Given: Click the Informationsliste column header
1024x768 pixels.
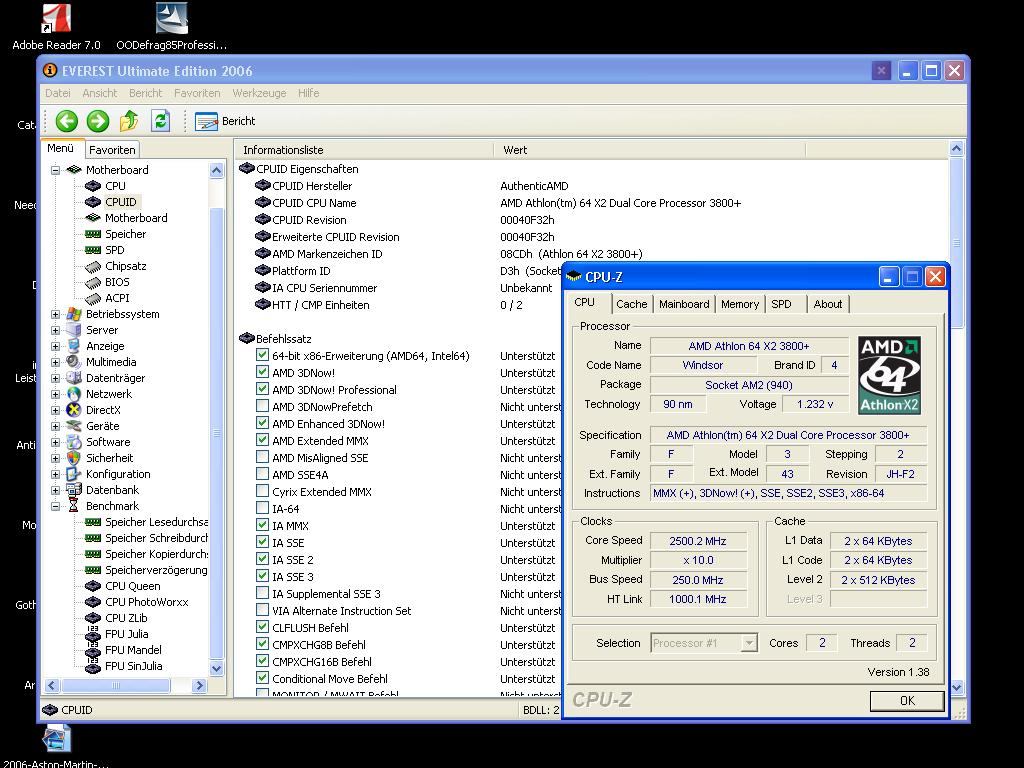Looking at the screenshot, I should pyautogui.click(x=364, y=150).
